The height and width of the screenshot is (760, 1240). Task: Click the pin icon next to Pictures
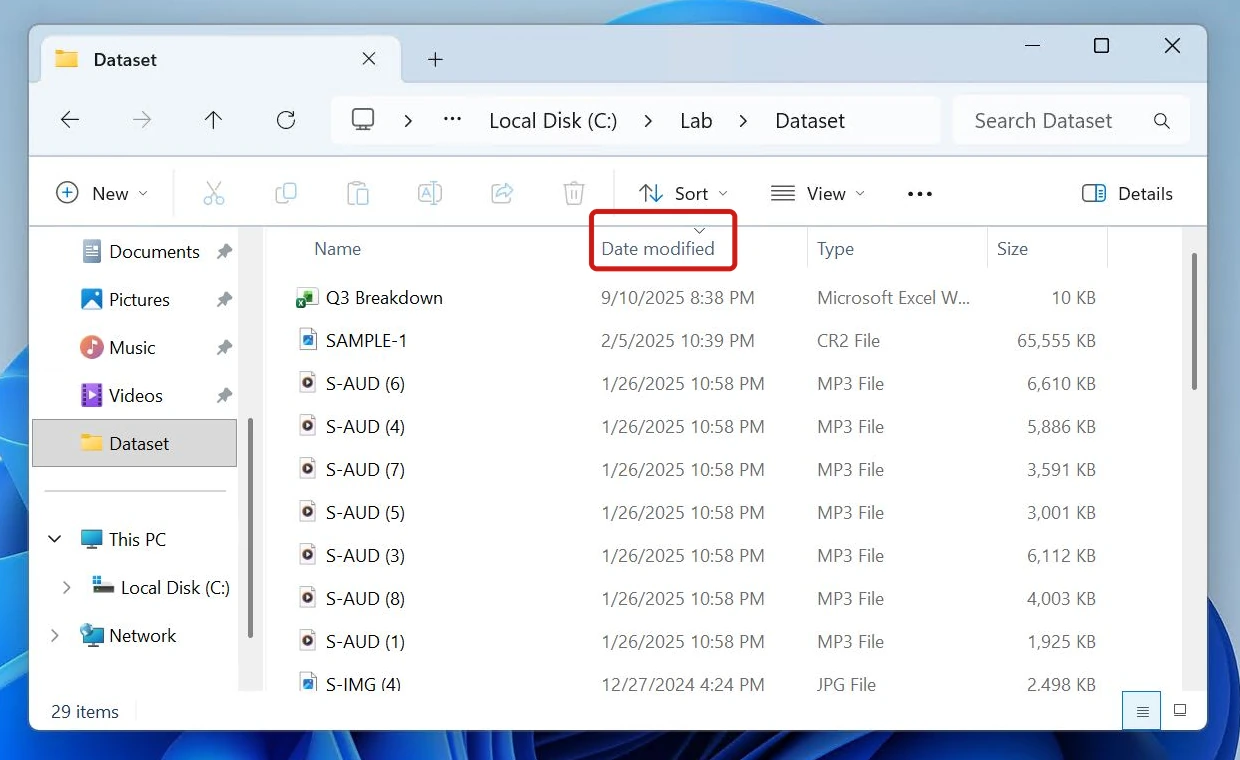tap(224, 300)
